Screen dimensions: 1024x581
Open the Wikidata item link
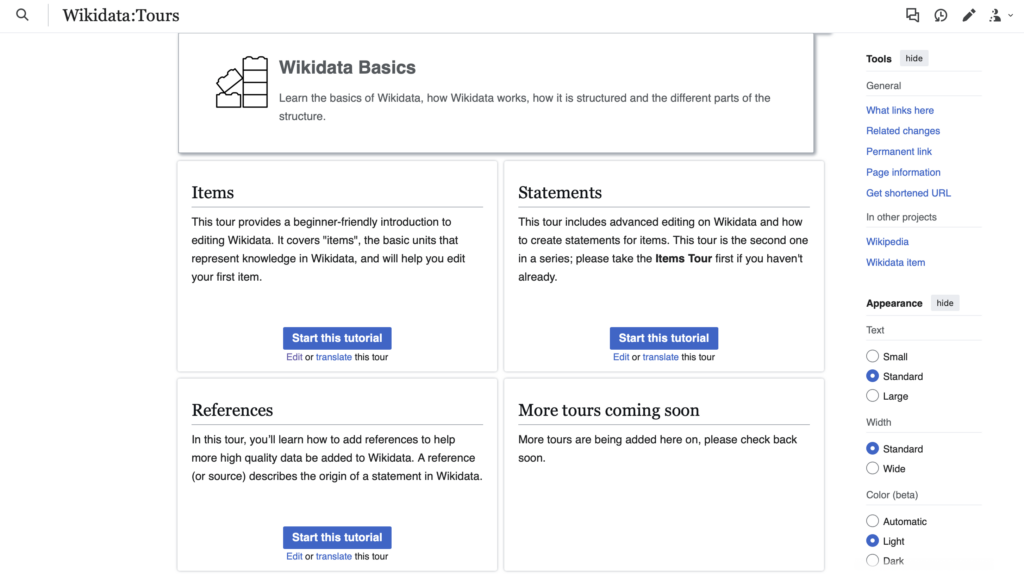895,262
